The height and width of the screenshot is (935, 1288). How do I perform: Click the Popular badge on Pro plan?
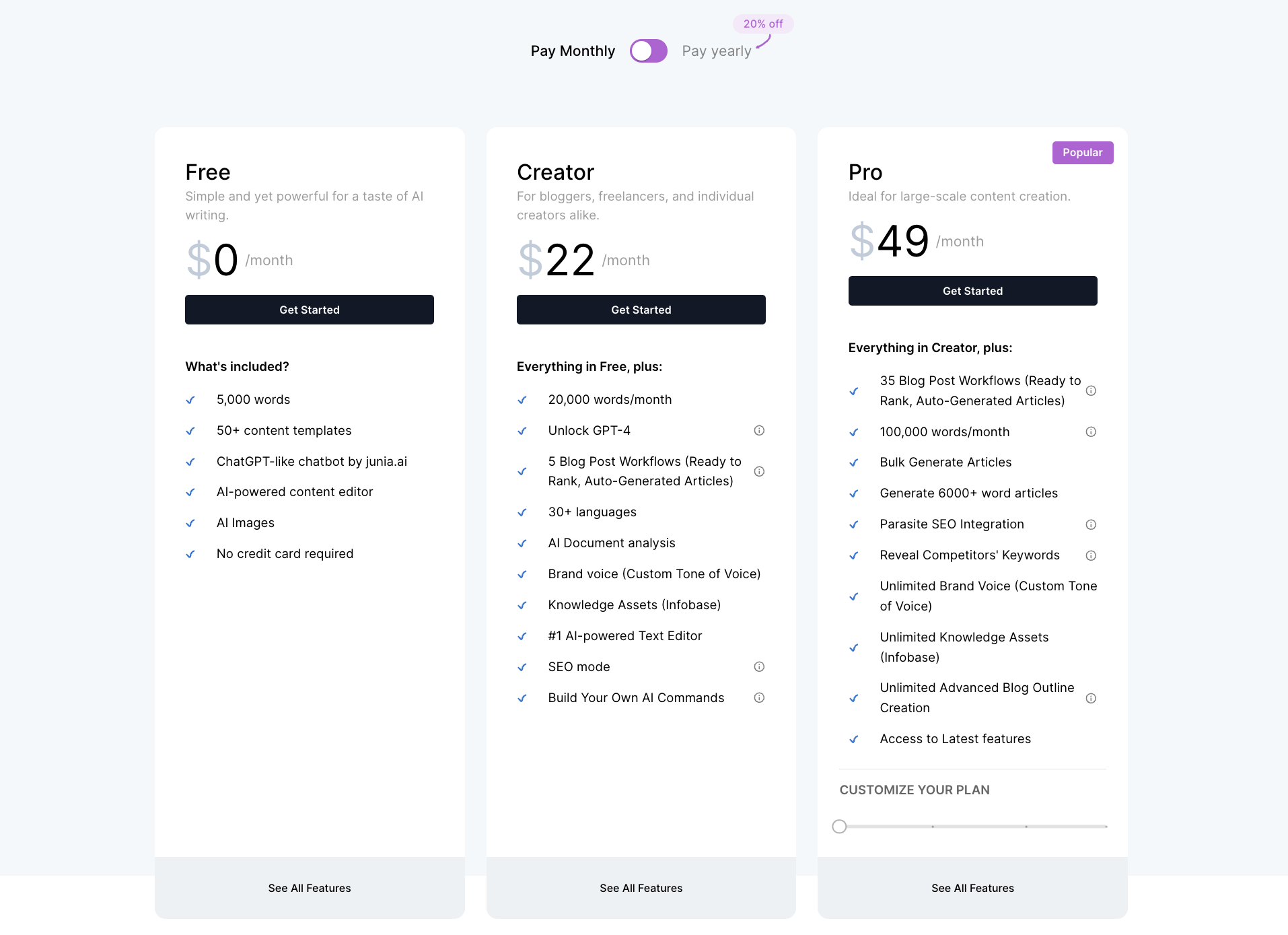[x=1082, y=153]
